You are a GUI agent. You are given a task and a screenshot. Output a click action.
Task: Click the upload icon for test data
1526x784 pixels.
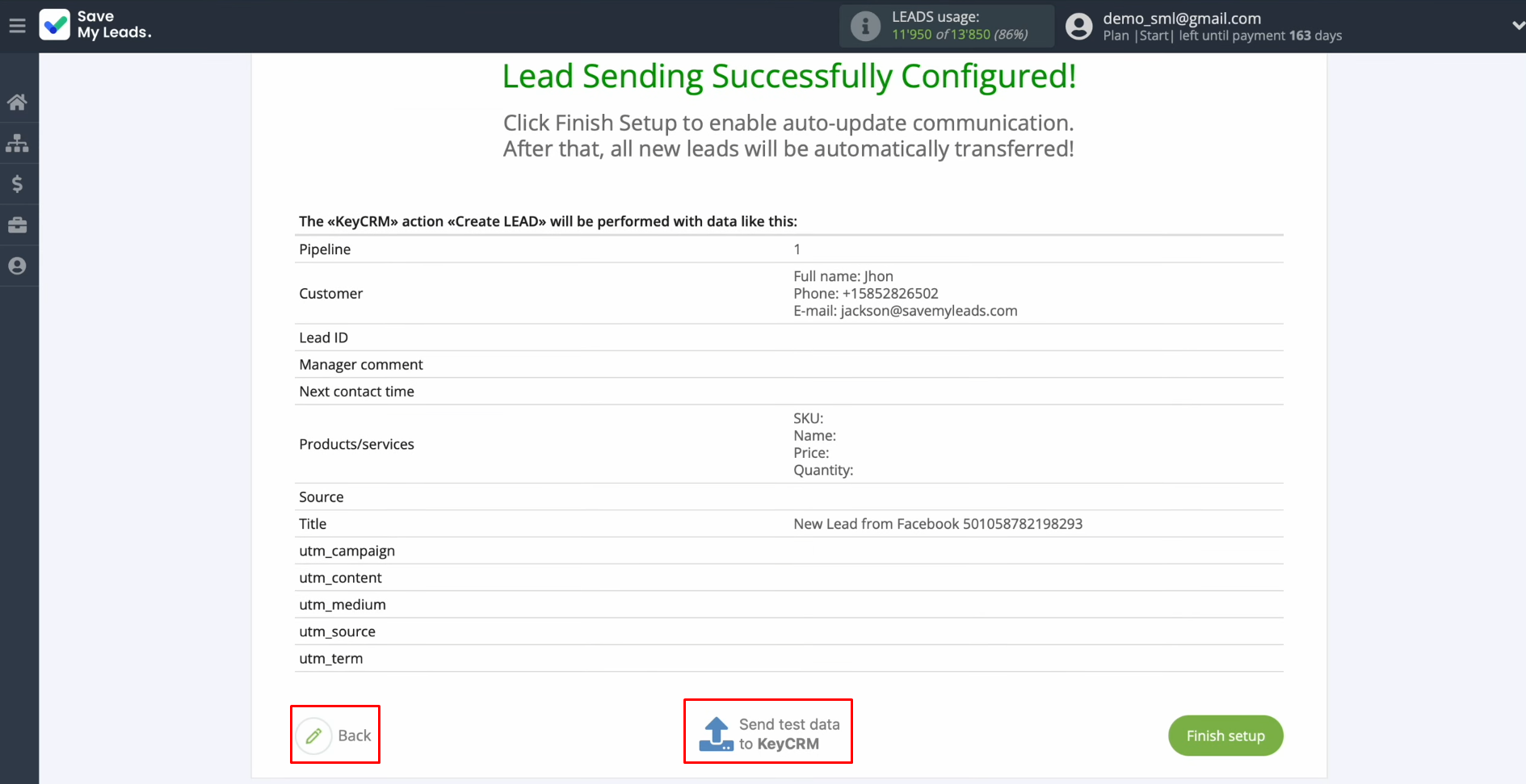click(x=716, y=734)
